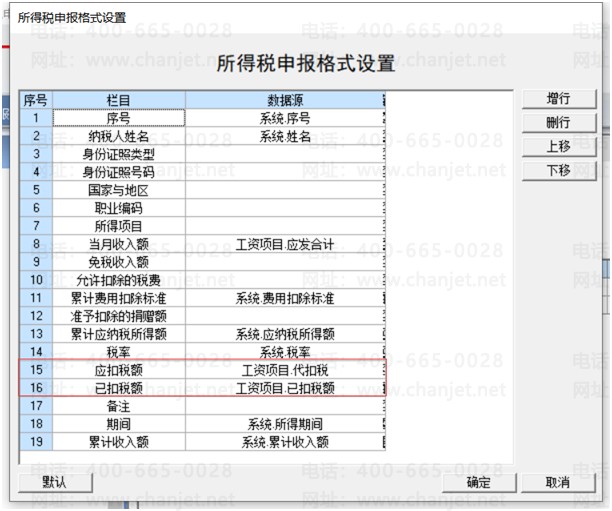Select row number 15 header
This screenshot has width=612, height=511.
pyautogui.click(x=36, y=370)
